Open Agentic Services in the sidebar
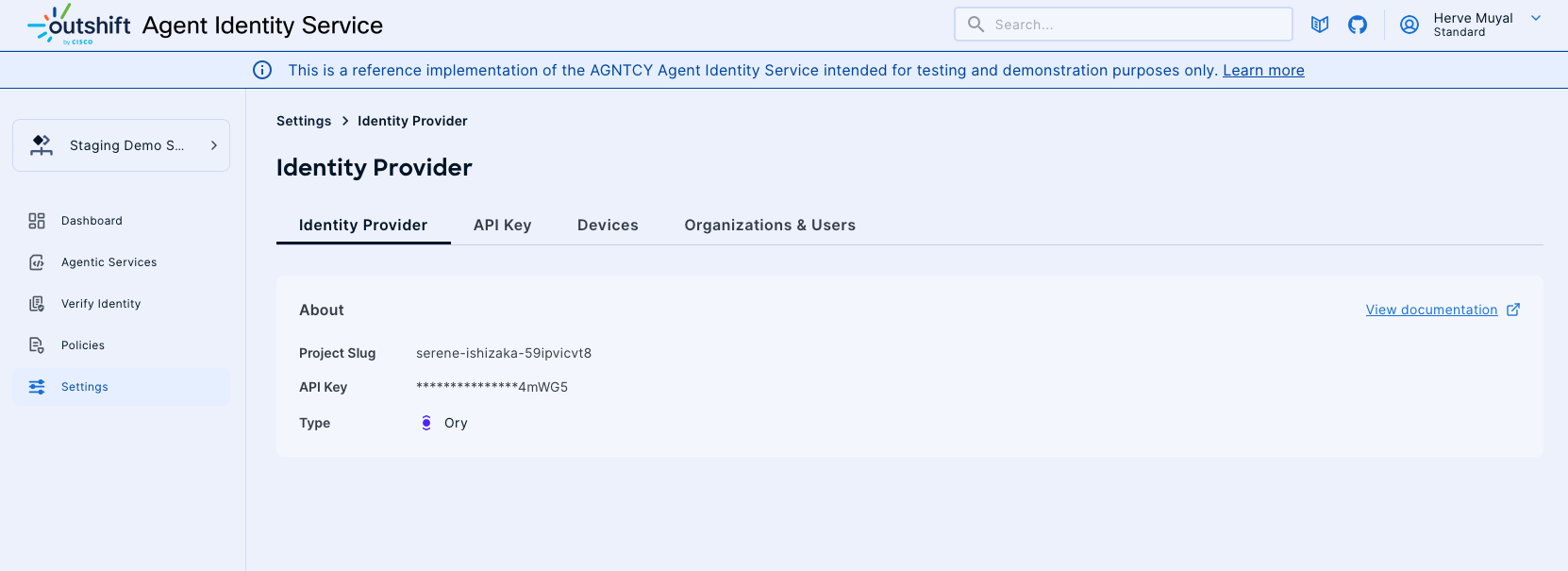1568x571 pixels. pyautogui.click(x=121, y=262)
